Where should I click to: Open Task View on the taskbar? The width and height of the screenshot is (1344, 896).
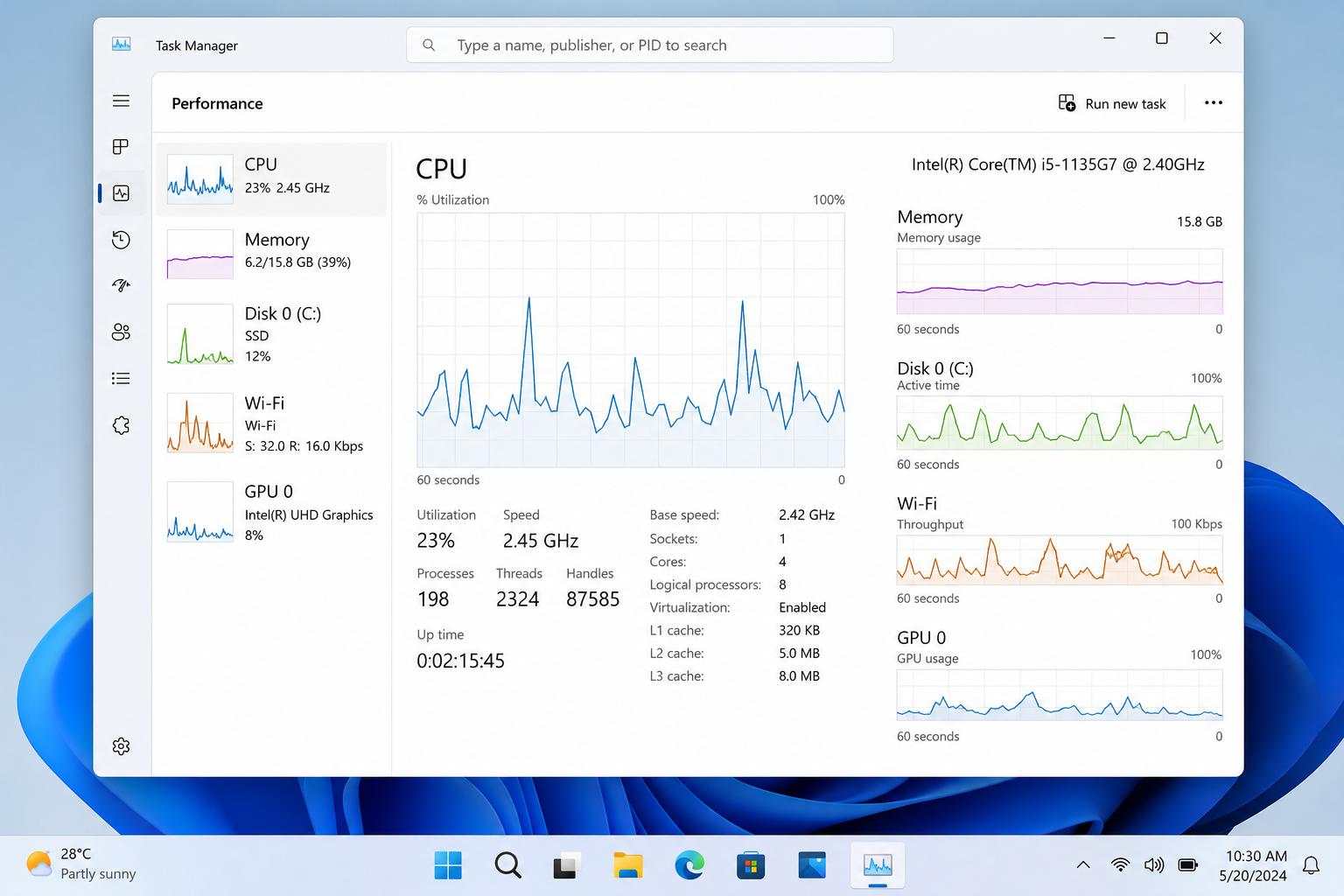[567, 865]
